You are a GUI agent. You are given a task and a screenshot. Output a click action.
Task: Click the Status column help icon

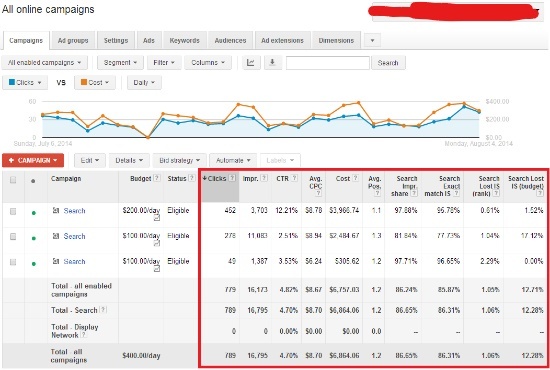pos(192,178)
